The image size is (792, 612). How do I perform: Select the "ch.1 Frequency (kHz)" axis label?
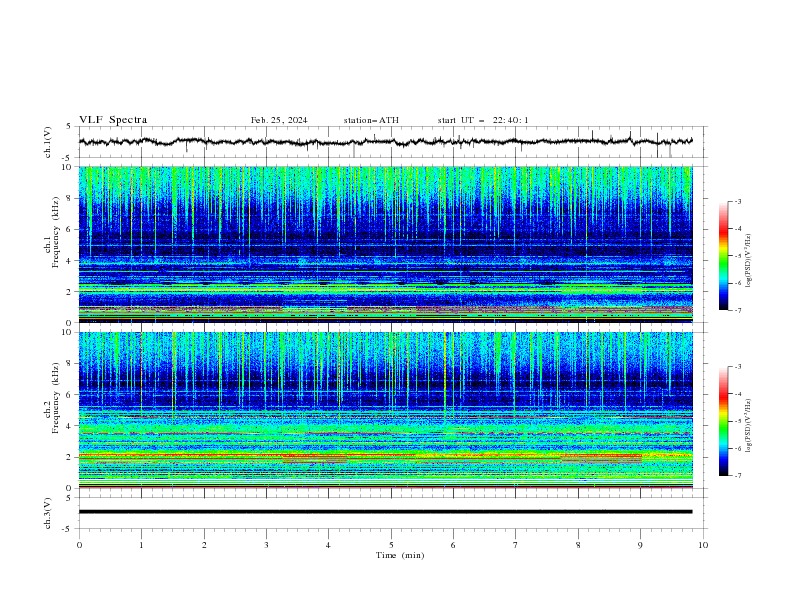point(52,232)
